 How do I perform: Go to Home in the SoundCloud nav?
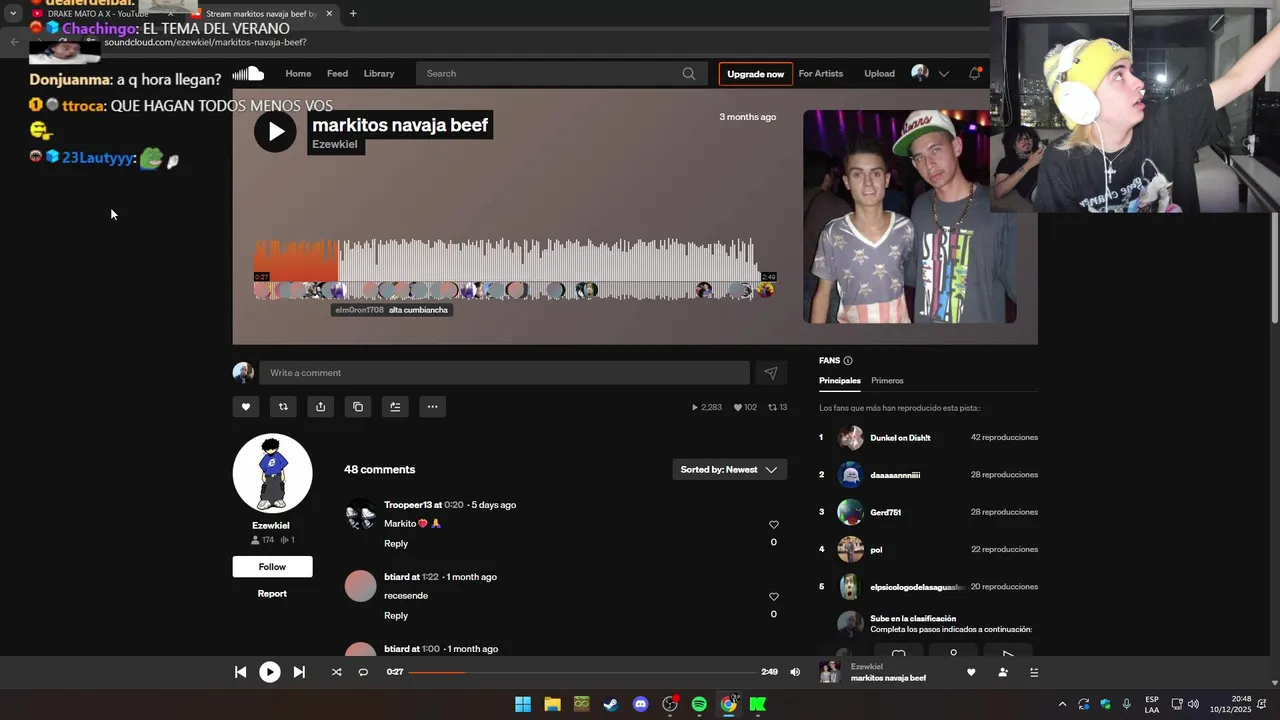coord(298,73)
